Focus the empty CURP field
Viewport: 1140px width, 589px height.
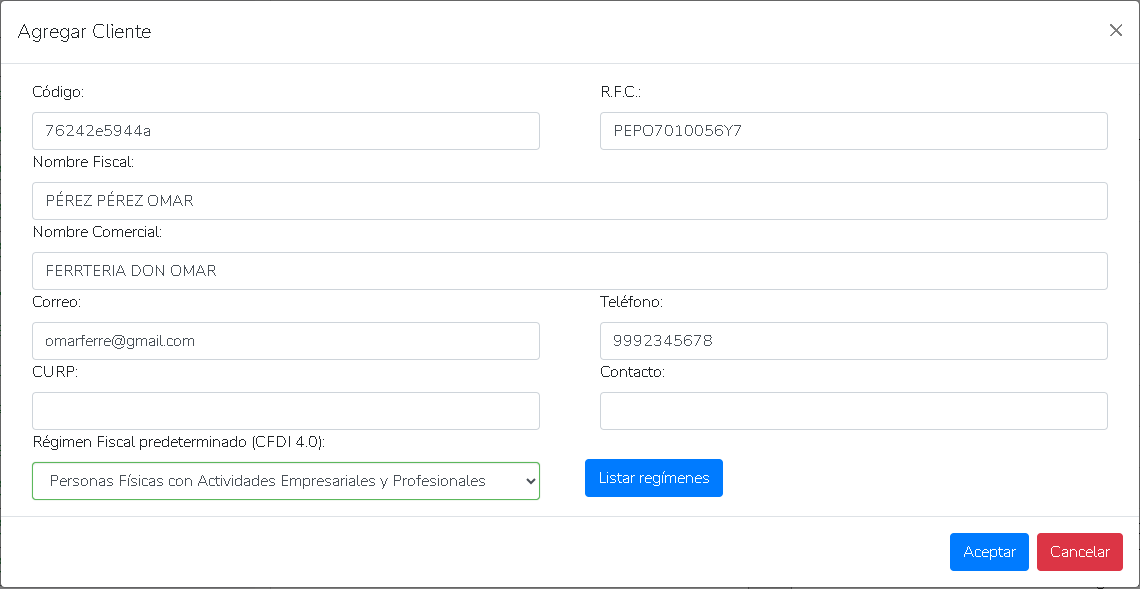tap(286, 411)
